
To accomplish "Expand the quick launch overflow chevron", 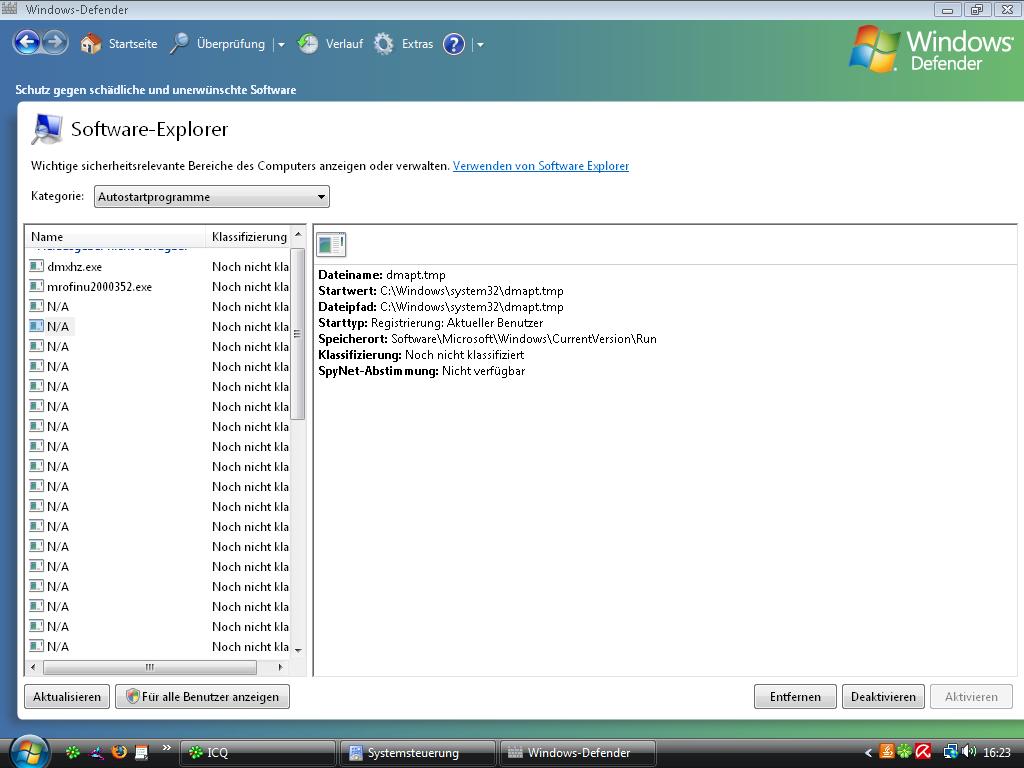I will pyautogui.click(x=167, y=748).
